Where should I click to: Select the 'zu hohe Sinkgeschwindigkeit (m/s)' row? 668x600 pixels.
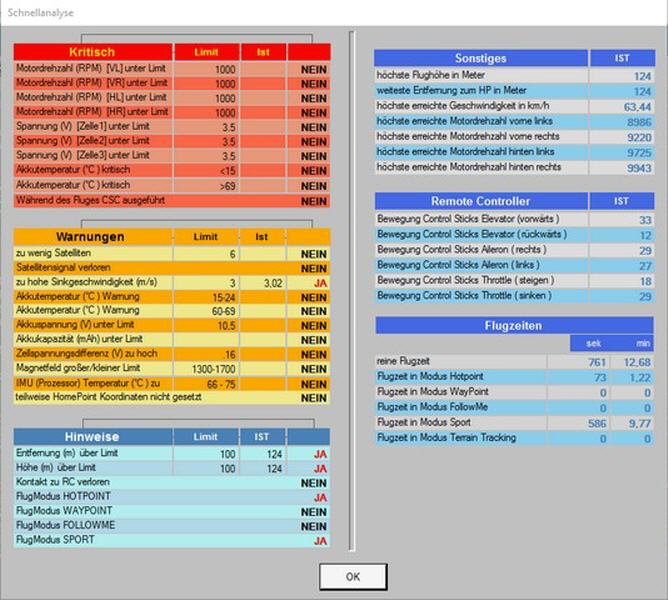point(172,283)
